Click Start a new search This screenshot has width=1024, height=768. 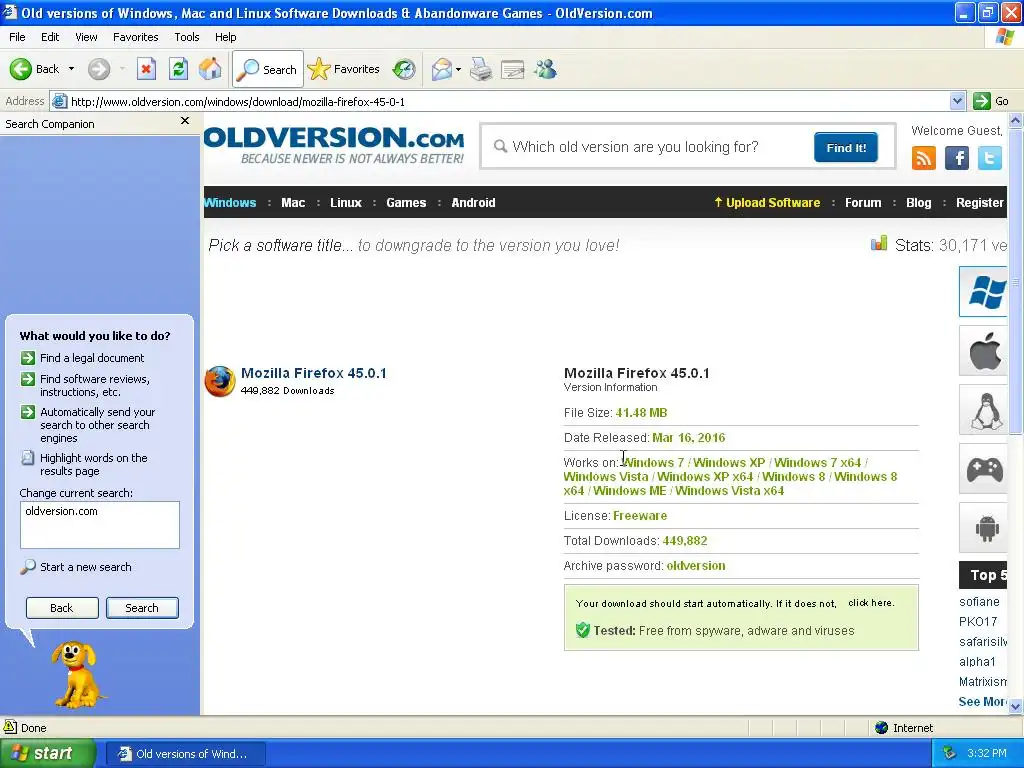pos(76,567)
